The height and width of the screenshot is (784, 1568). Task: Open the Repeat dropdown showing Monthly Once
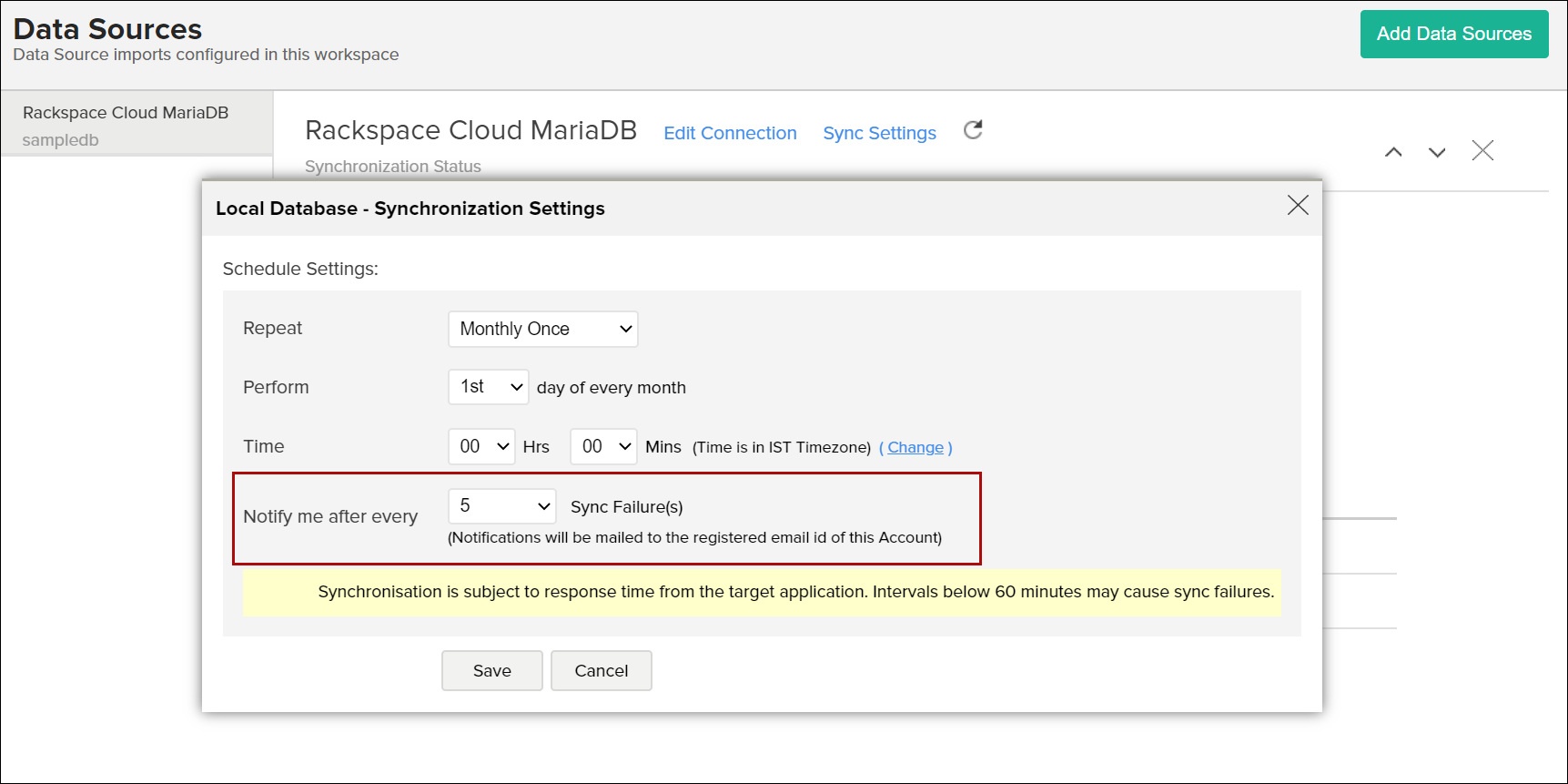543,329
